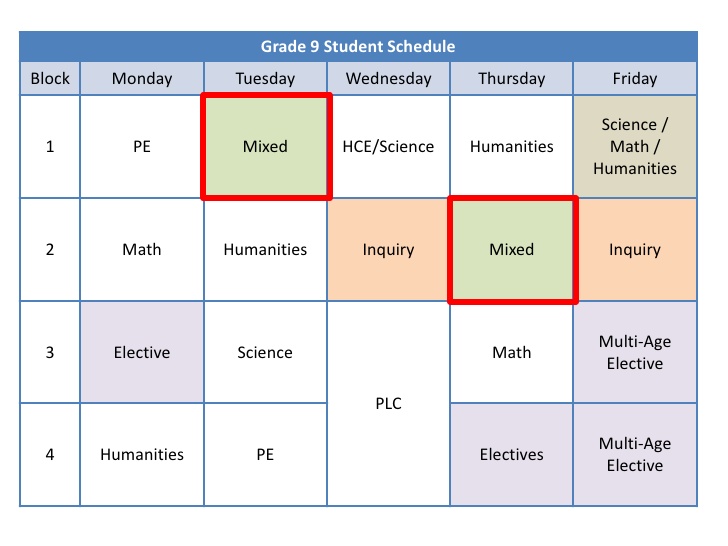Click the Friday column header
The width and height of the screenshot is (728, 546).
635,78
